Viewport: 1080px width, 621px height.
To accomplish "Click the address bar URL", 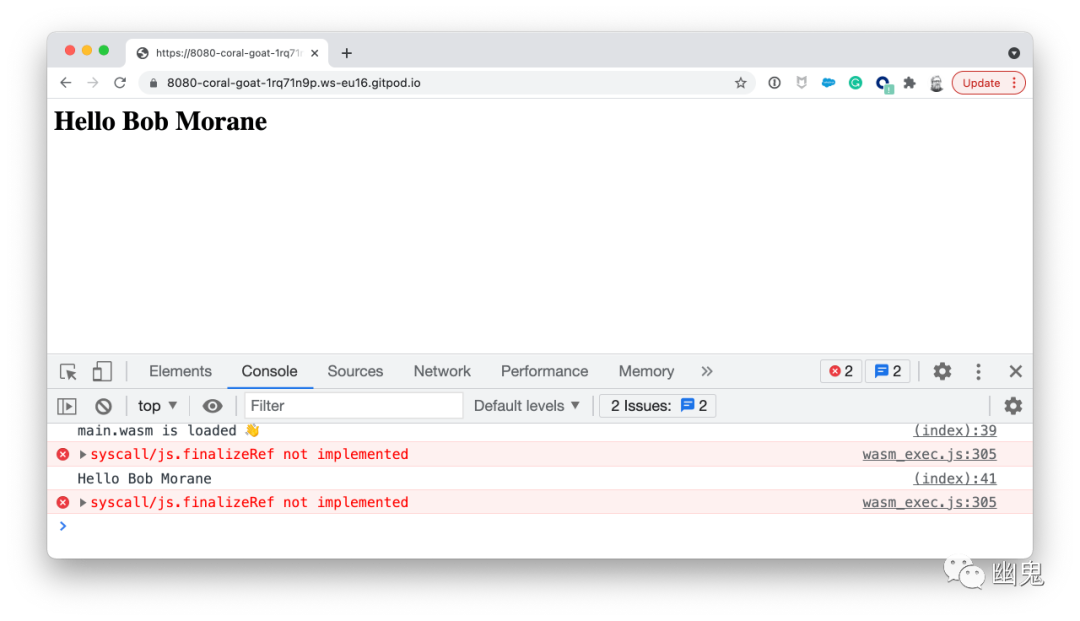I will (293, 83).
